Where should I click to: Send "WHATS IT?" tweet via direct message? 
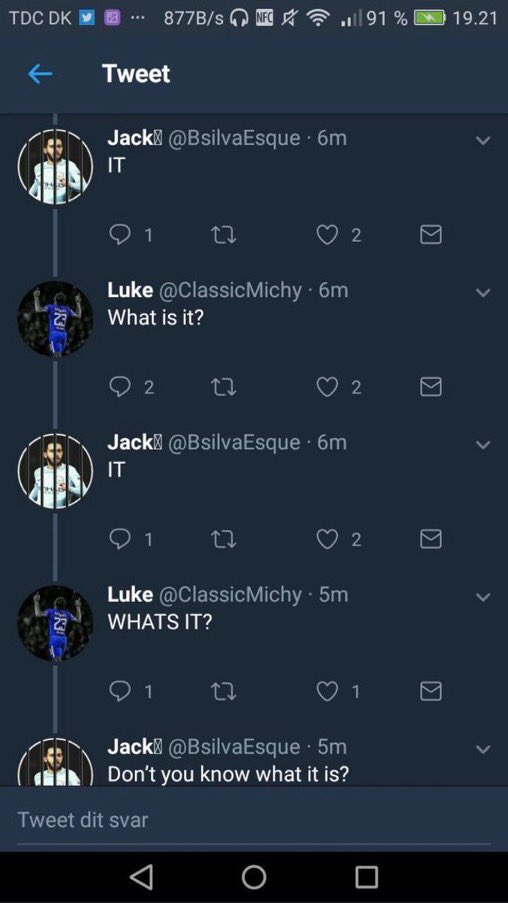431,691
